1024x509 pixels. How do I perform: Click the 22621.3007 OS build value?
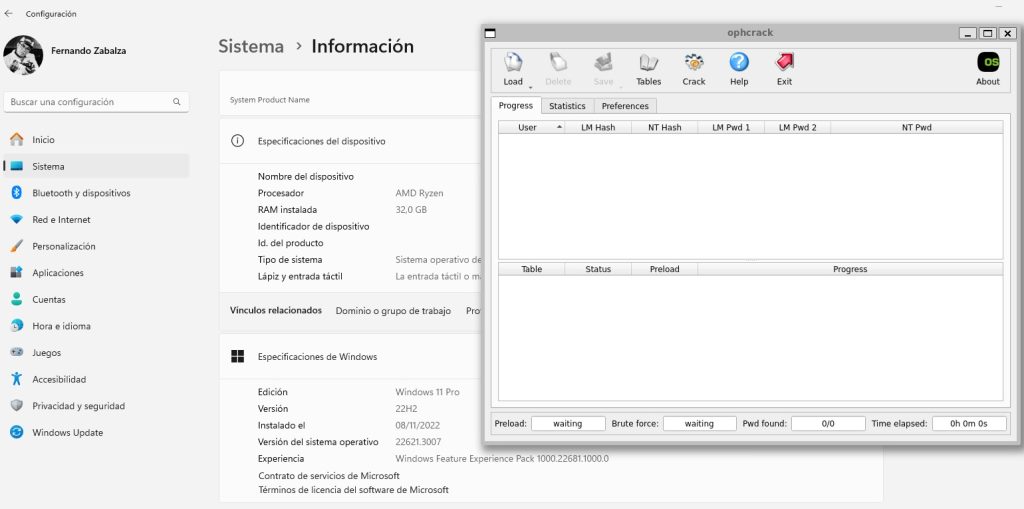(x=418, y=442)
